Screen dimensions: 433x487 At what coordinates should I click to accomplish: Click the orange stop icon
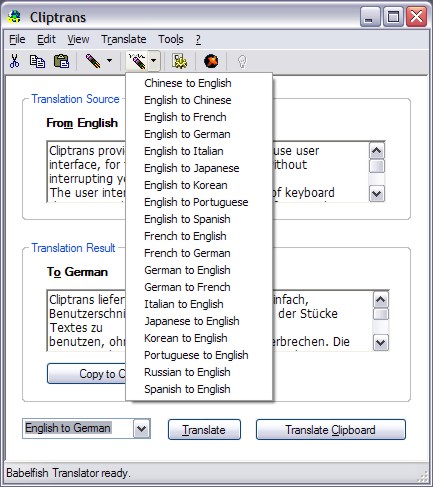coord(211,61)
